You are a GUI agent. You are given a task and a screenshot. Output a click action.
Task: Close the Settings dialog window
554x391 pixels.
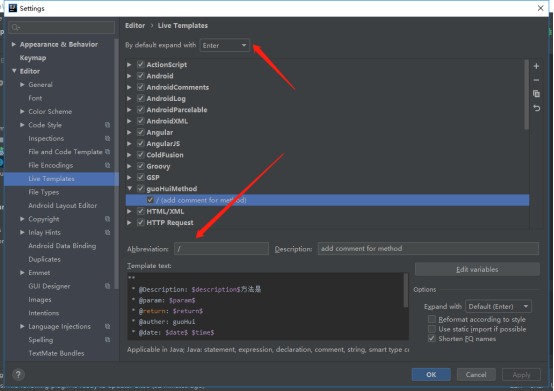[541, 8]
